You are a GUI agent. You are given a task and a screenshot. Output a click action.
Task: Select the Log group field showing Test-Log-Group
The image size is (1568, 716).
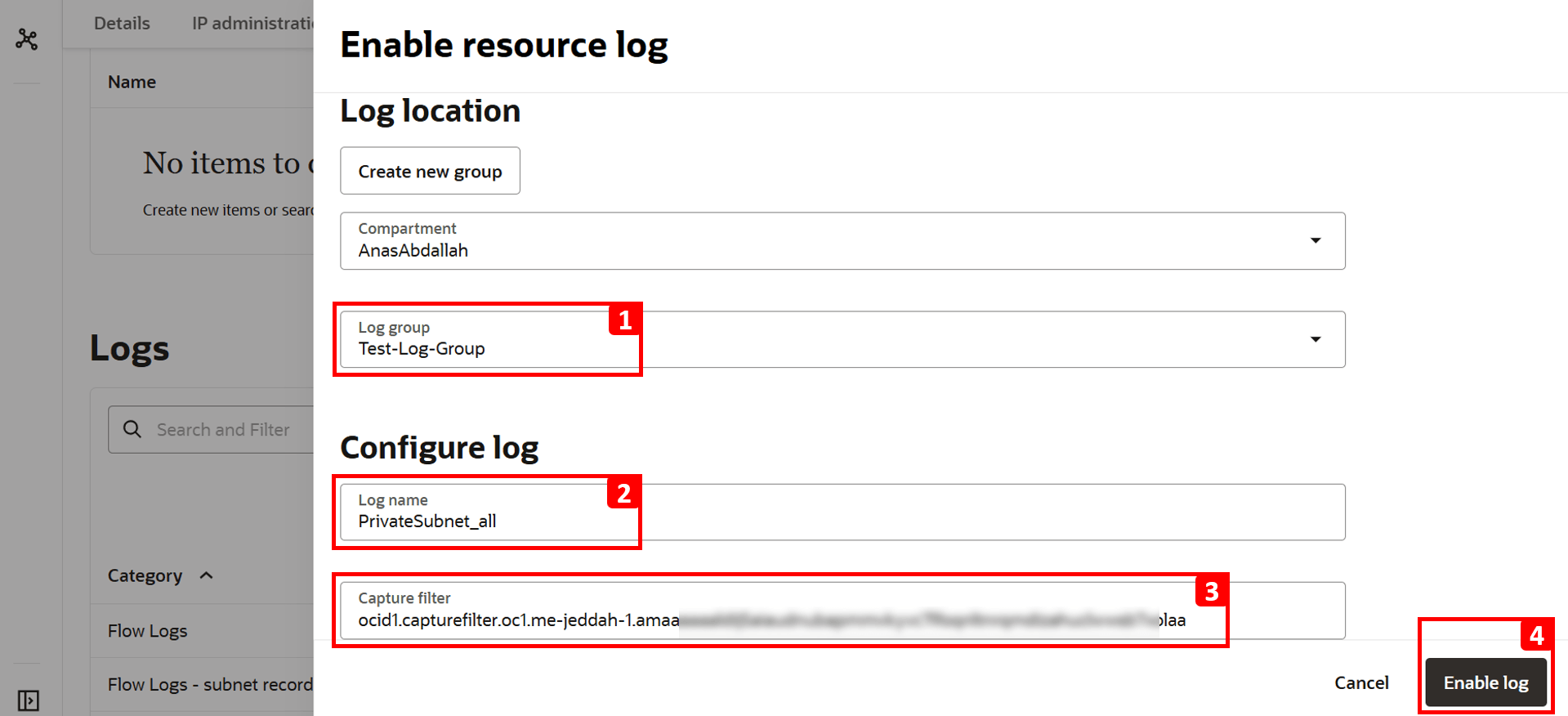pyautogui.click(x=842, y=339)
